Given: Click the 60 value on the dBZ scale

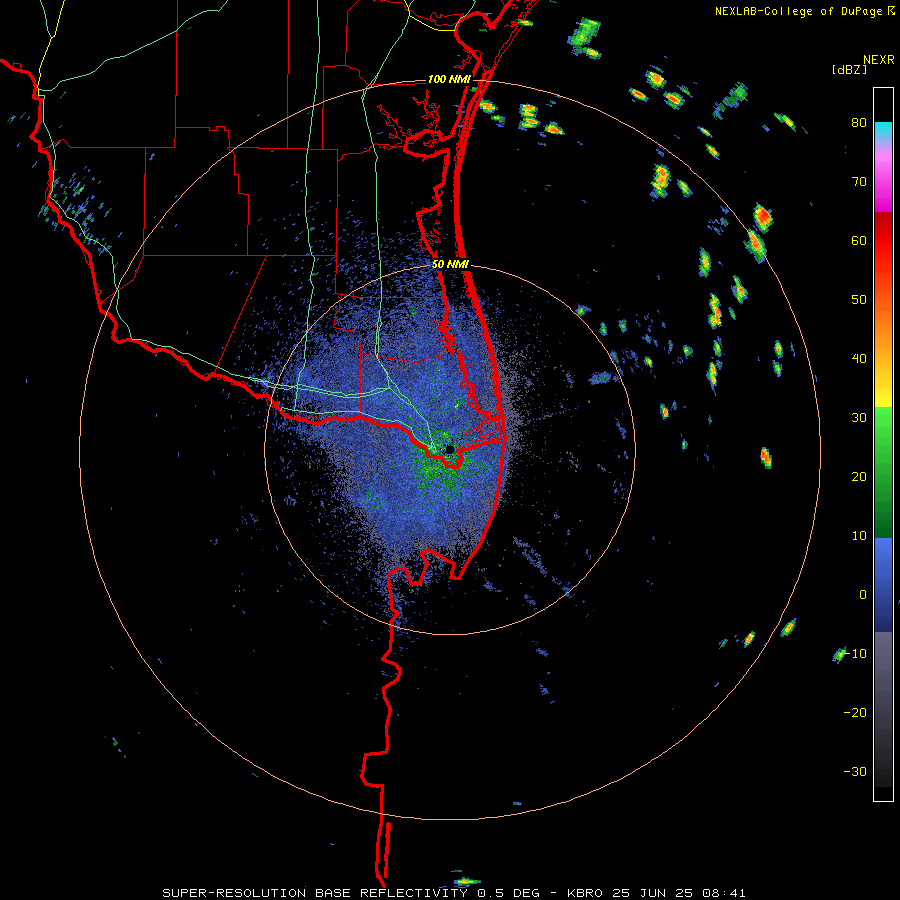Looking at the screenshot, I should click(859, 240).
